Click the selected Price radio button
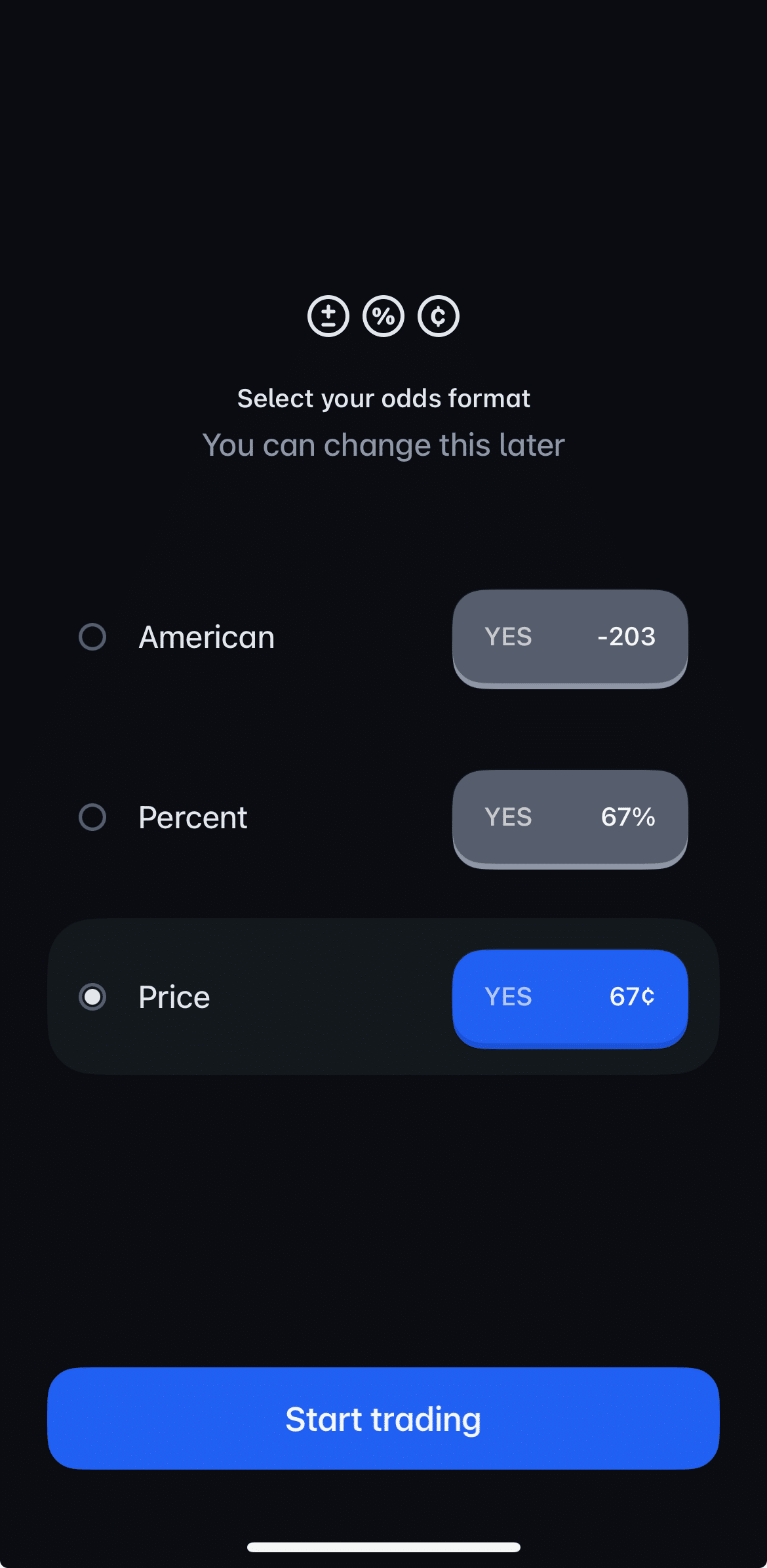767x1568 pixels. coord(92,997)
